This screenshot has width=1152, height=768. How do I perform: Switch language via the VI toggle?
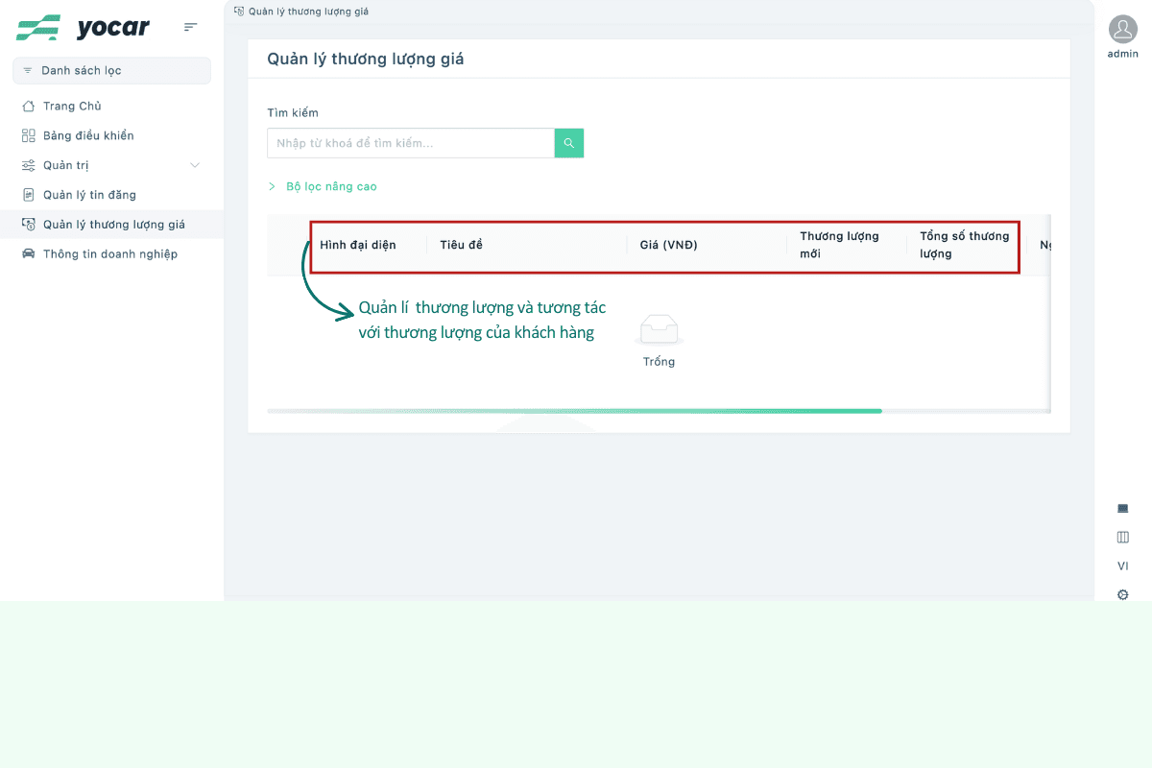(x=1123, y=566)
